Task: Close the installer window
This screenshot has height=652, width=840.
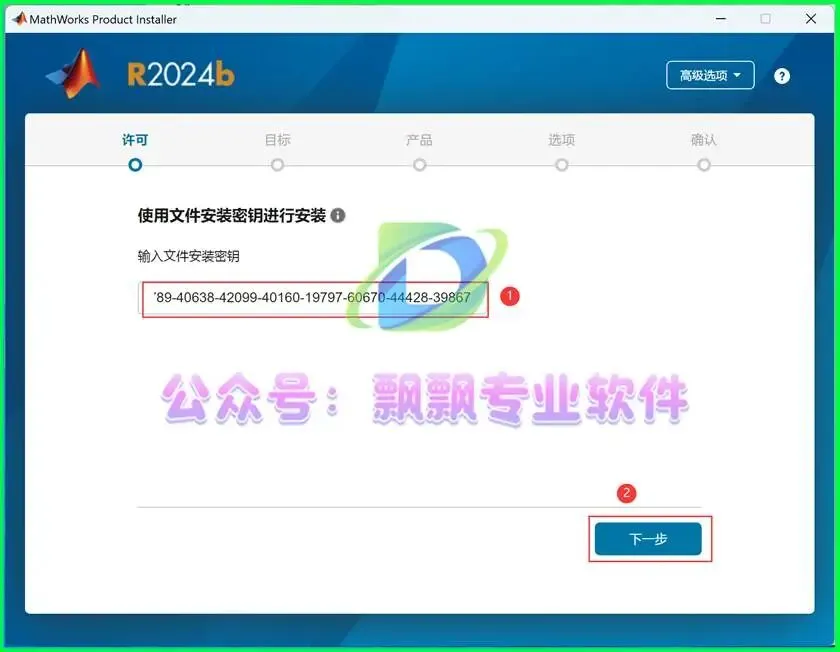Action: point(811,19)
